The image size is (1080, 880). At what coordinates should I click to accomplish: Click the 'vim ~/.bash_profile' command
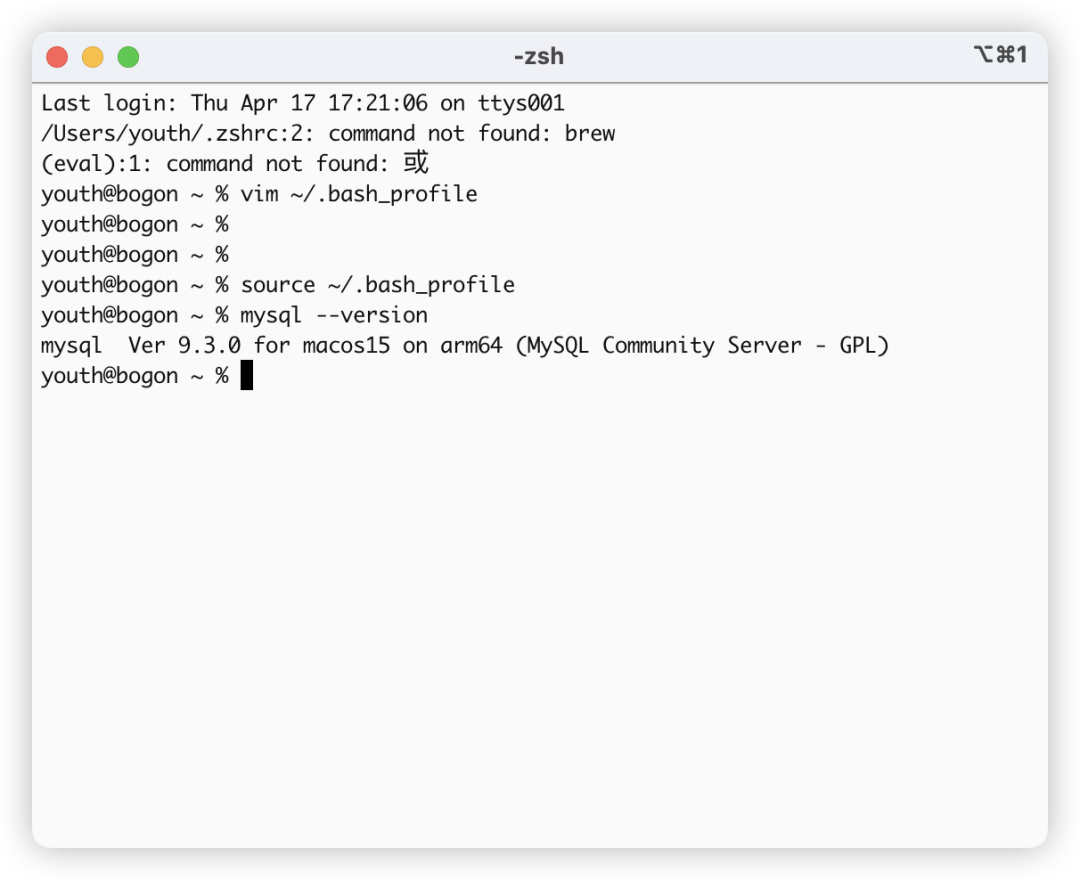(x=359, y=194)
